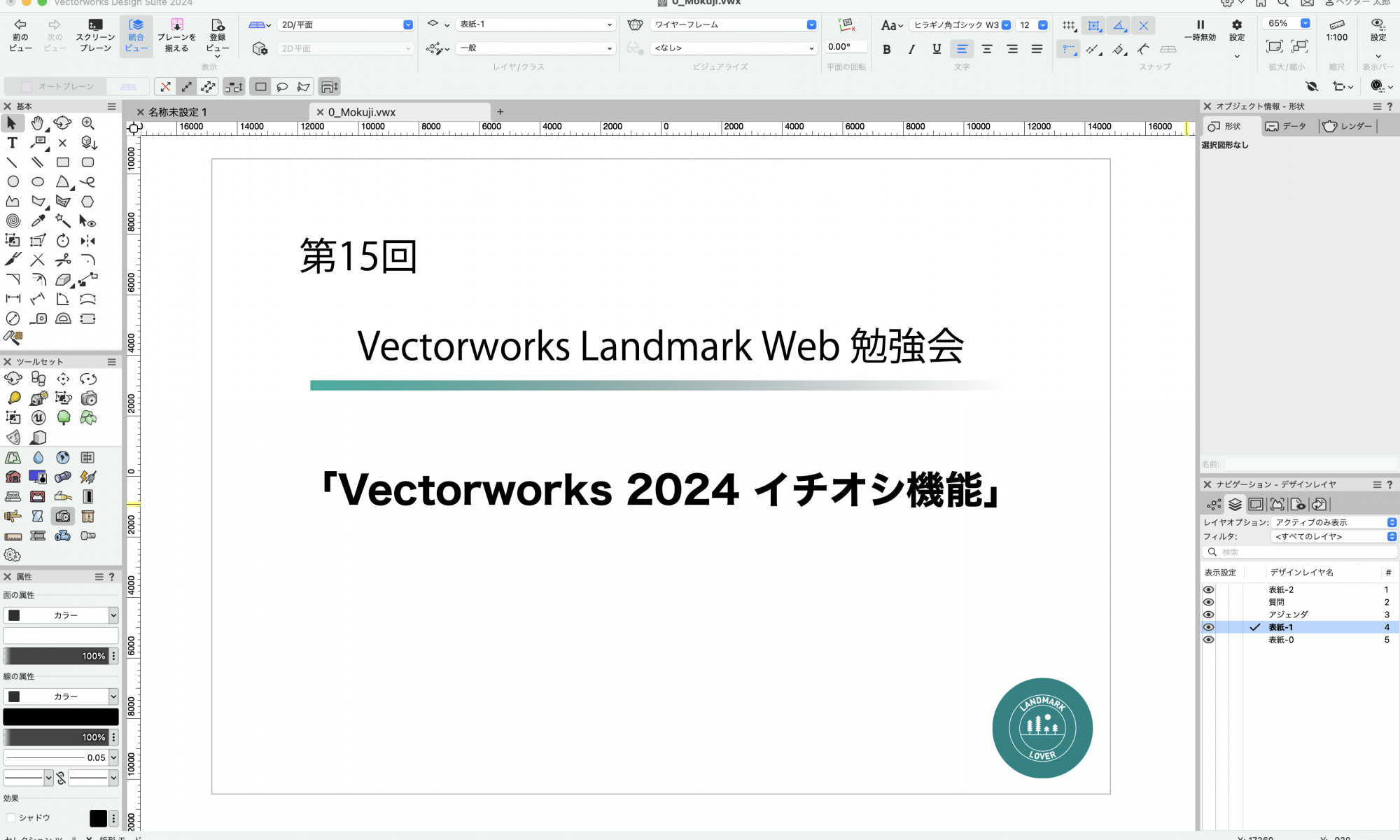
Task: Toggle Underline text formatting
Action: pyautogui.click(x=937, y=49)
